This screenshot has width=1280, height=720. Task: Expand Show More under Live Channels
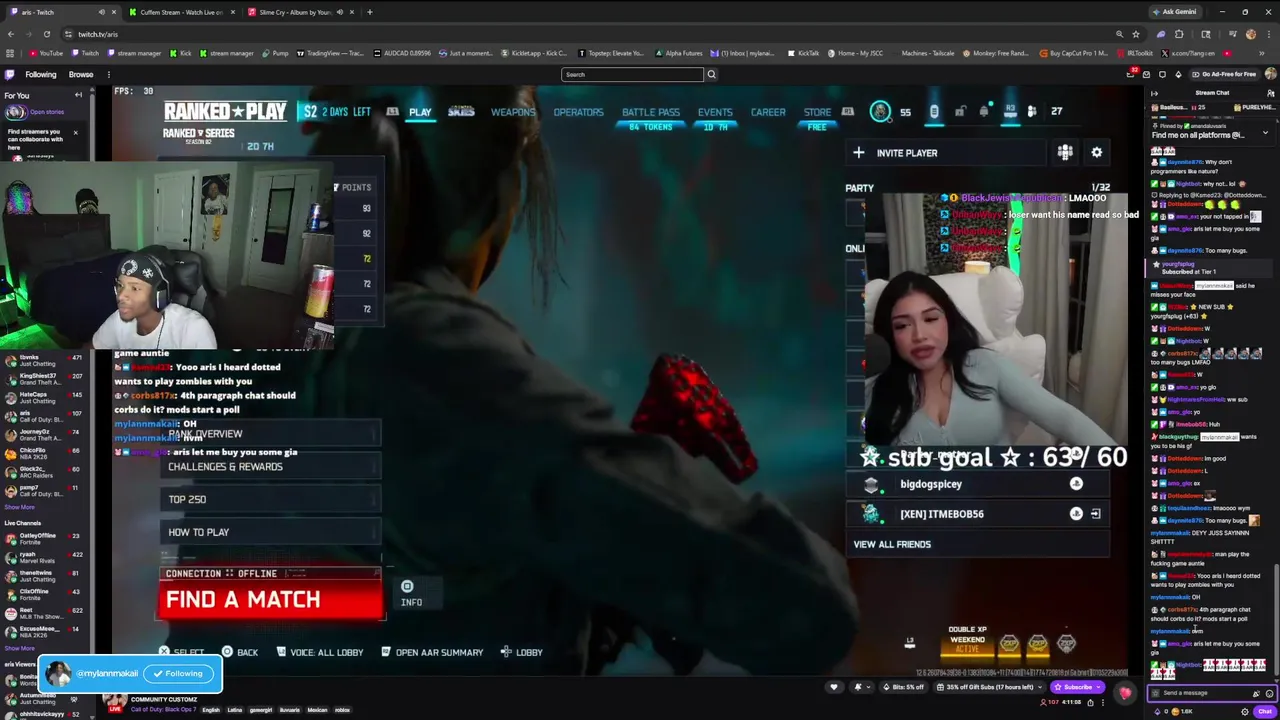pyautogui.click(x=20, y=648)
